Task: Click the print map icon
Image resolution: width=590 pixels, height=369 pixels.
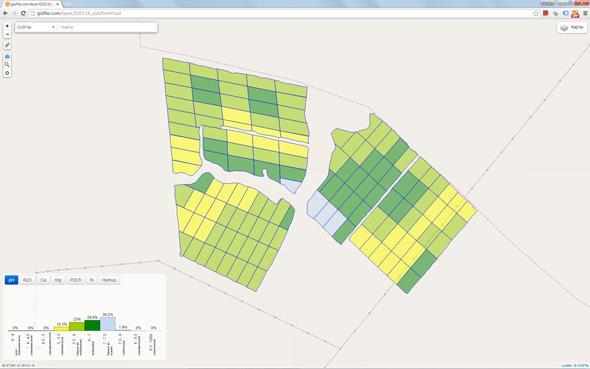Action: click(7, 56)
